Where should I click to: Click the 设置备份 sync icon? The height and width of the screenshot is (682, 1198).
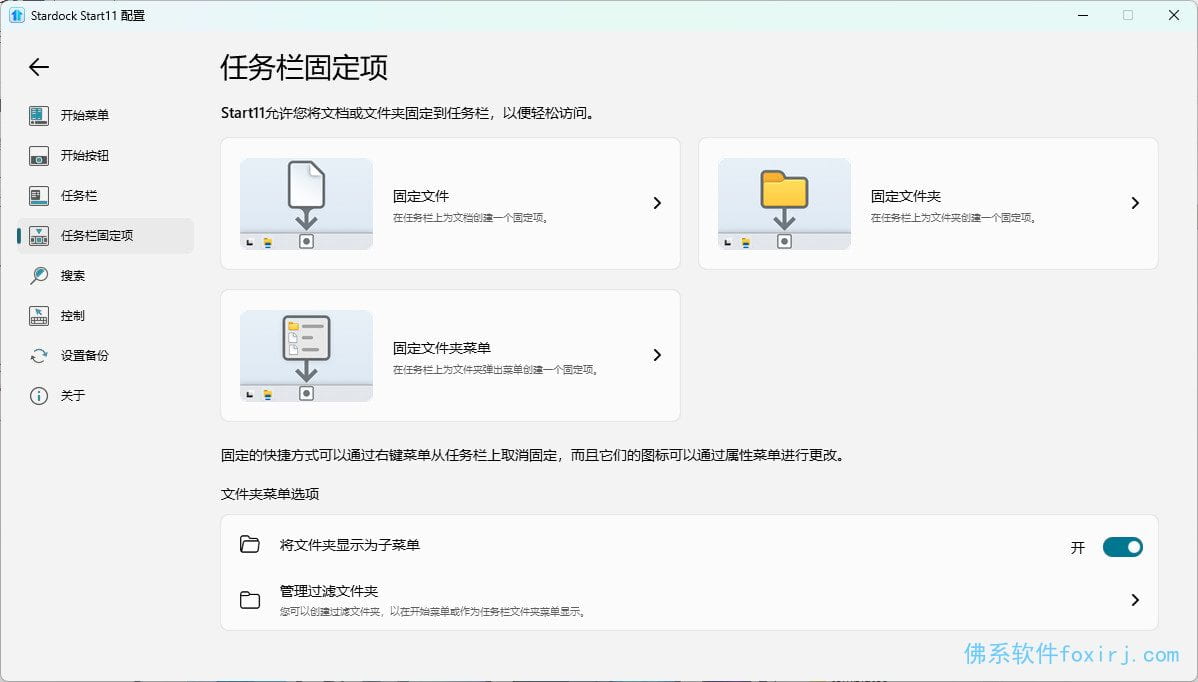point(39,356)
